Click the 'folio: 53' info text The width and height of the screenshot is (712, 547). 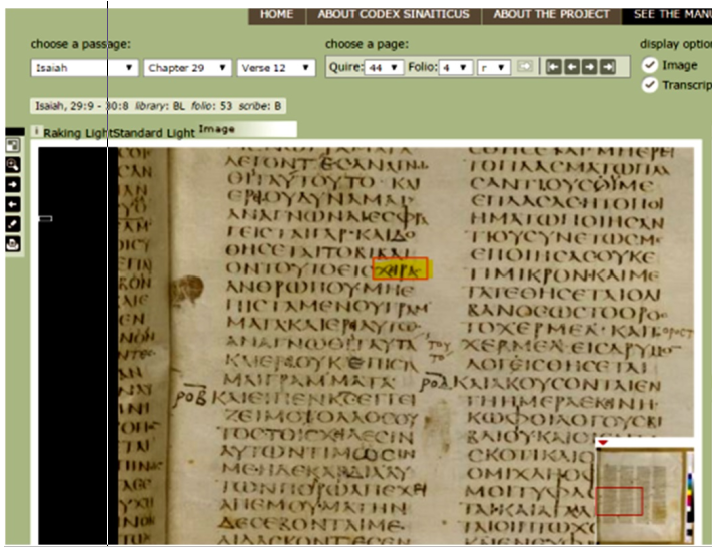click(x=212, y=106)
